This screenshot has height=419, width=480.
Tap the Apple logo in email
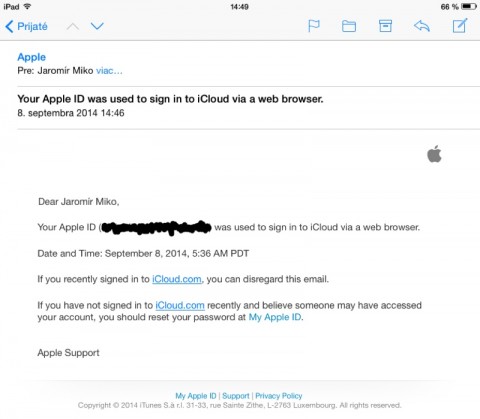click(434, 154)
